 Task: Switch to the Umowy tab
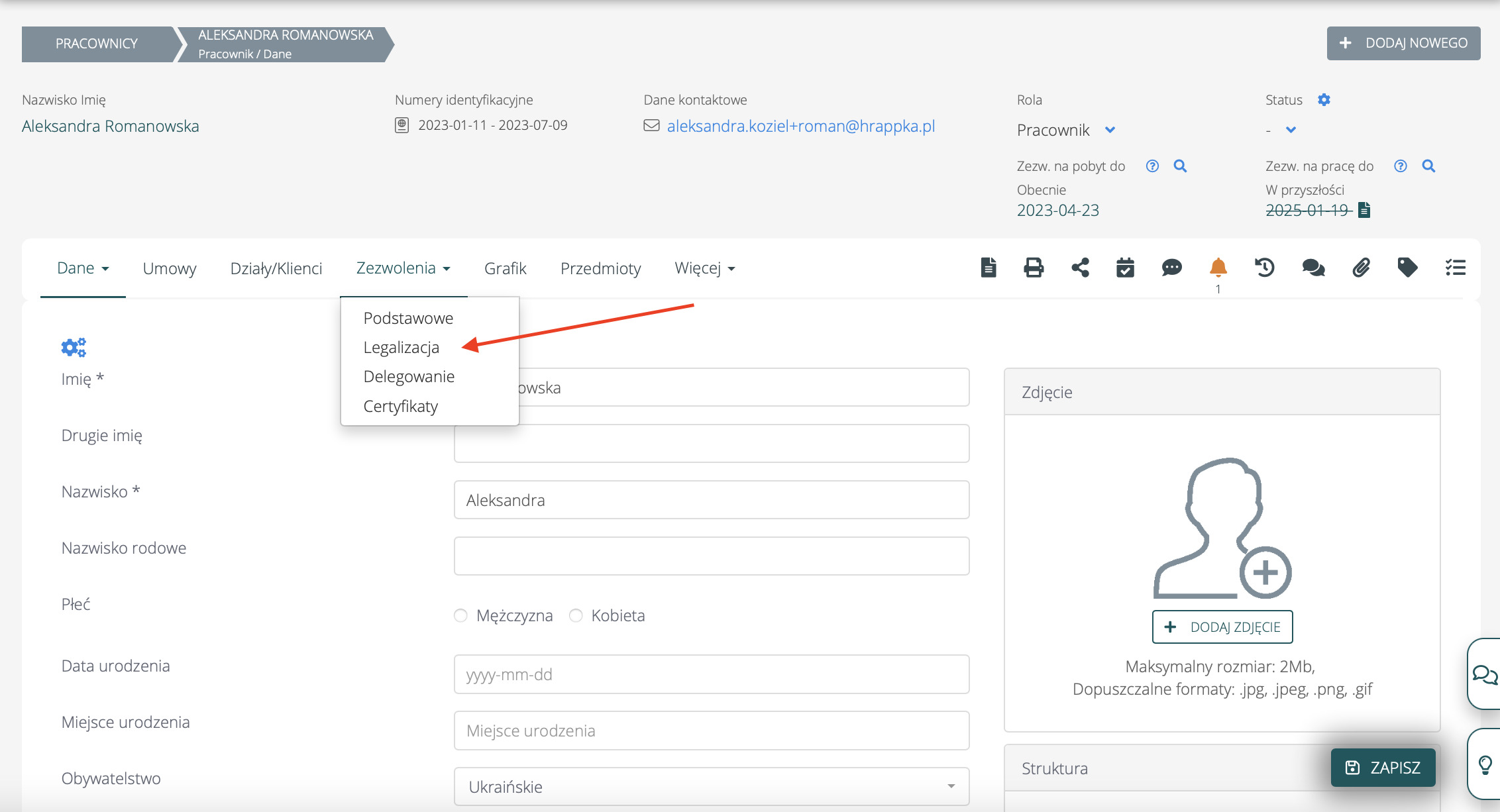170,268
